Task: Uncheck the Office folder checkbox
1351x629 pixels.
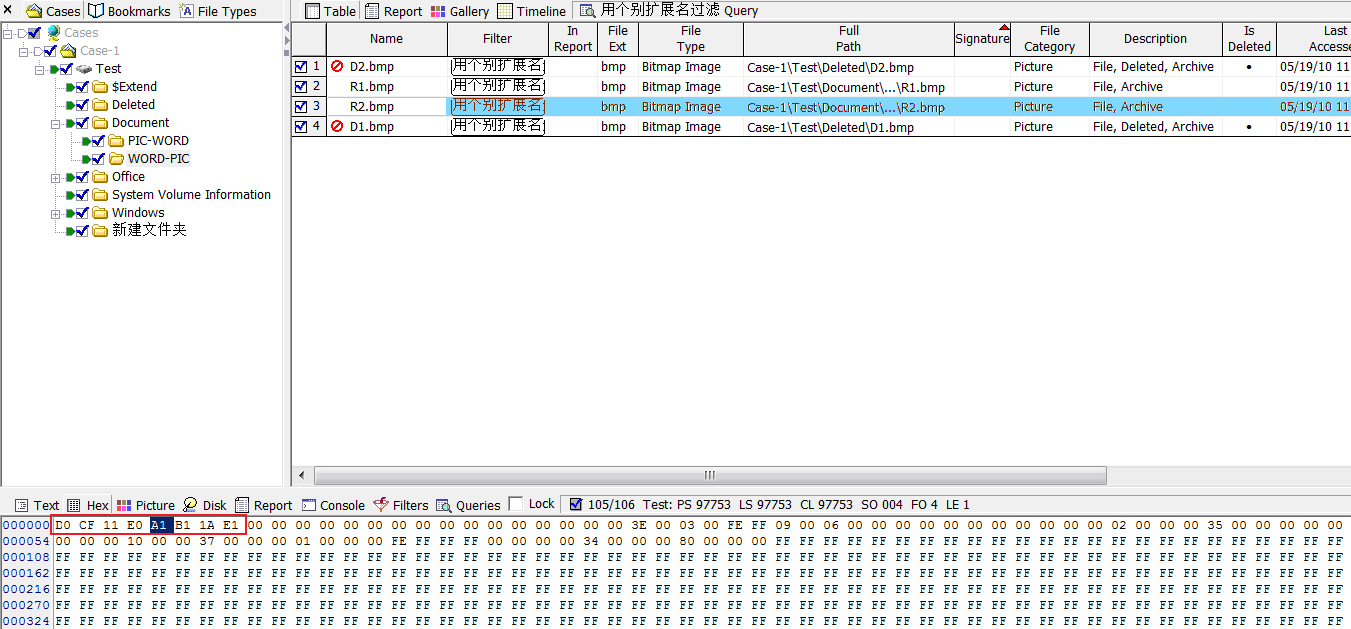Action: [83, 177]
